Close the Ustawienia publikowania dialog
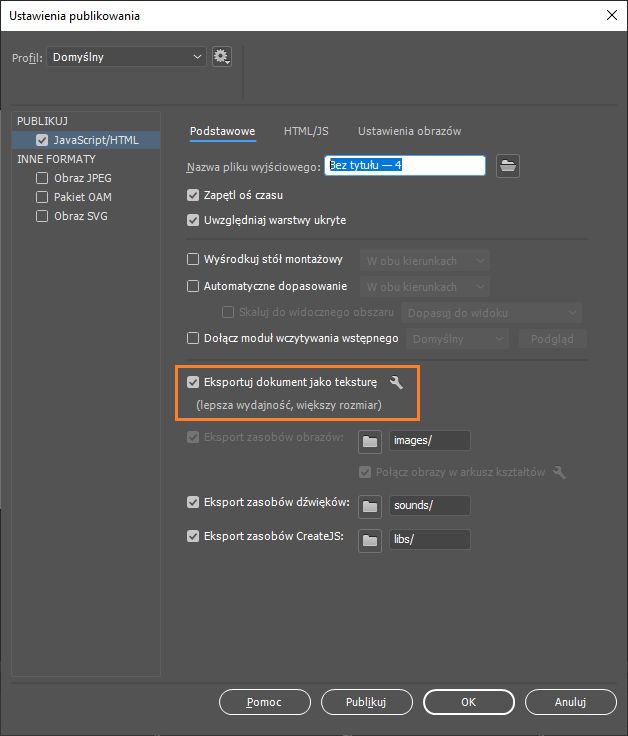The width and height of the screenshot is (628, 736). click(610, 15)
